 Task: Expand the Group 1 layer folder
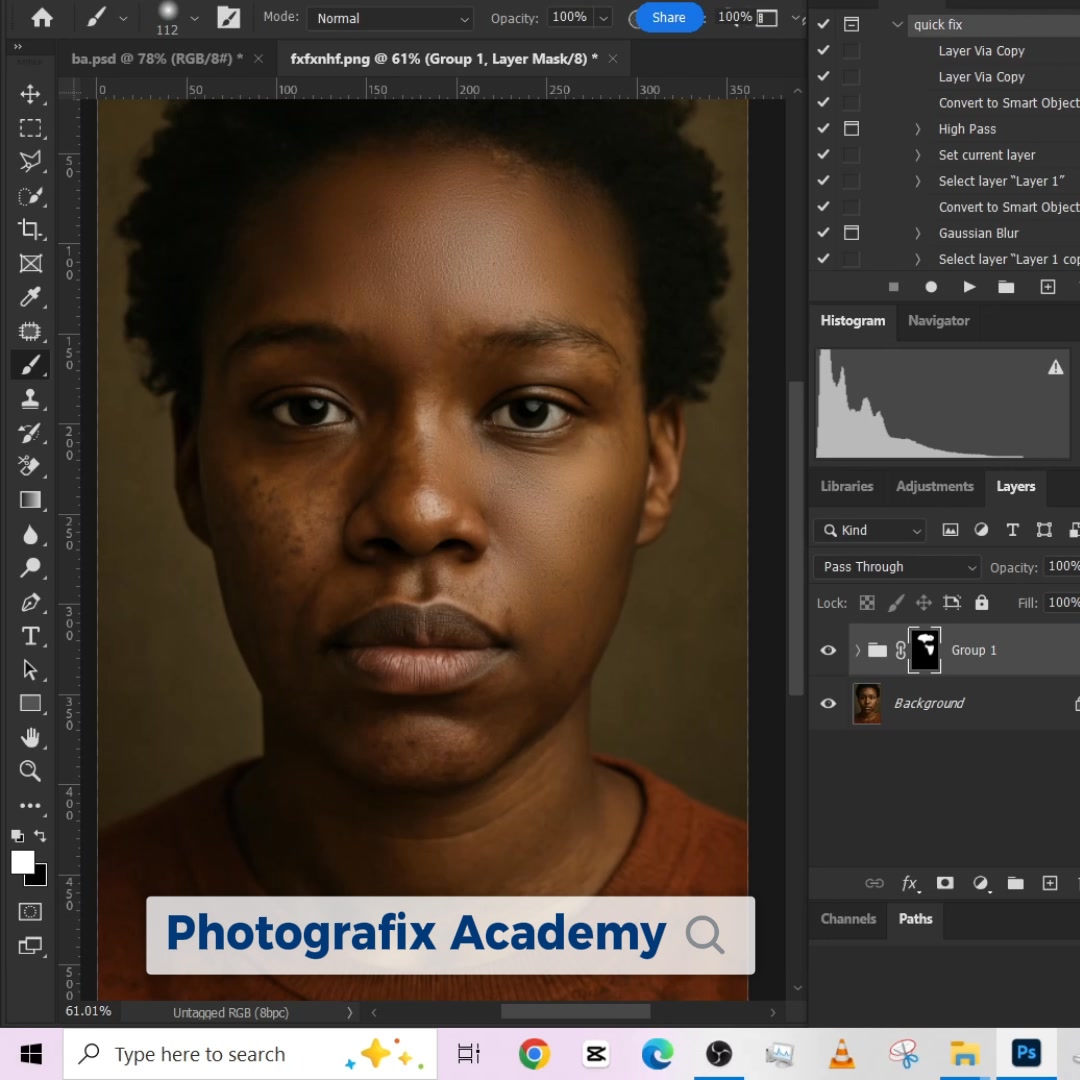(x=857, y=650)
